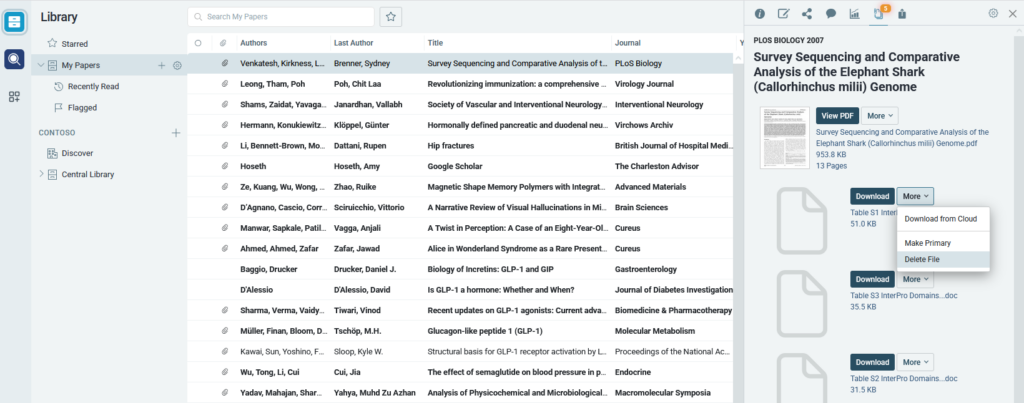Toggle the select-all circle in table header
Viewport: 1024px width, 403px height.
click(198, 43)
